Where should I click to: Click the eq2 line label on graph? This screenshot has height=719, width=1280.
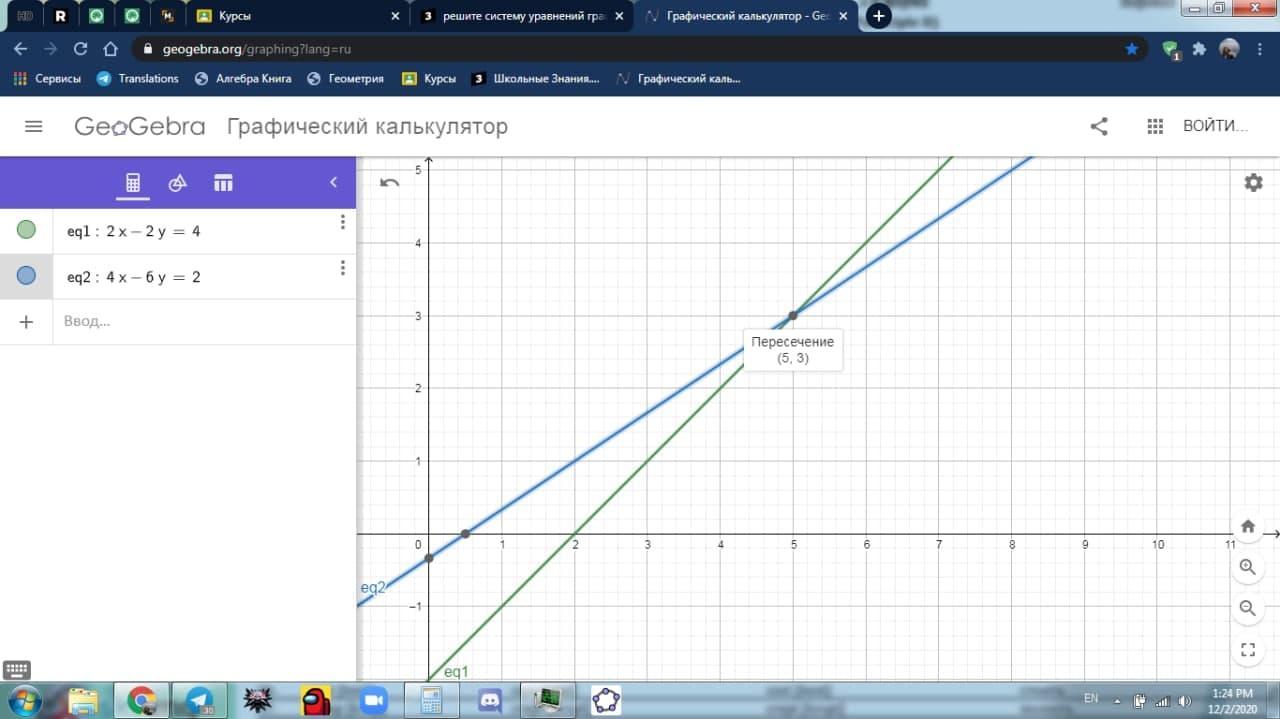(x=373, y=588)
